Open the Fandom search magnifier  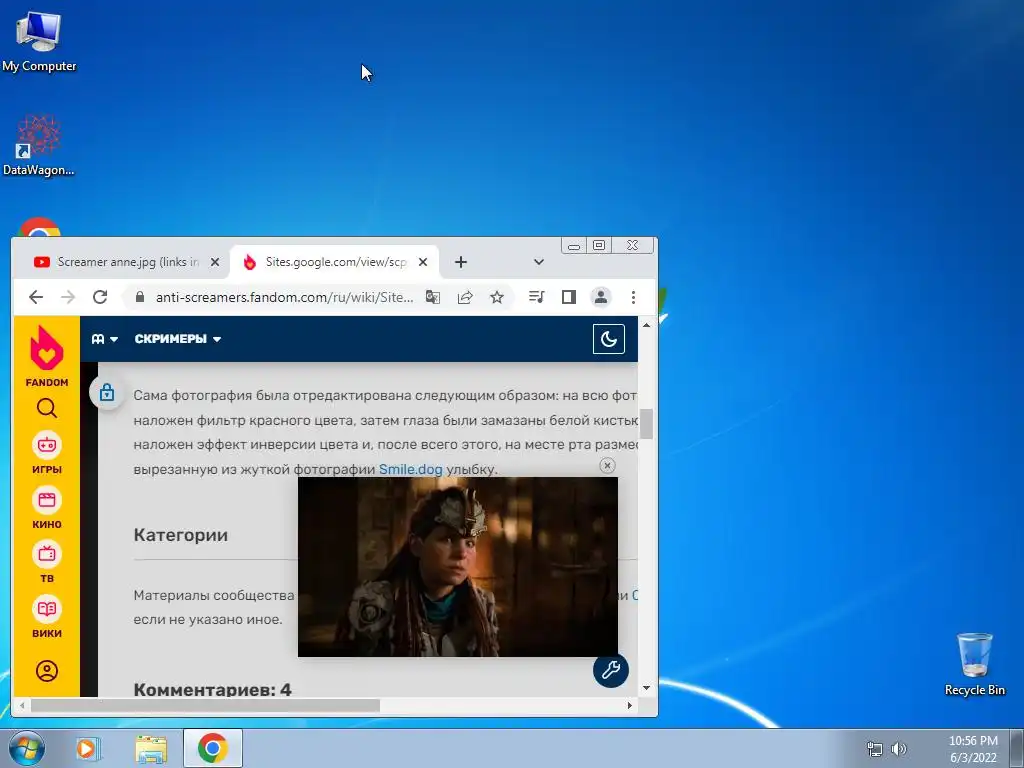[47, 409]
